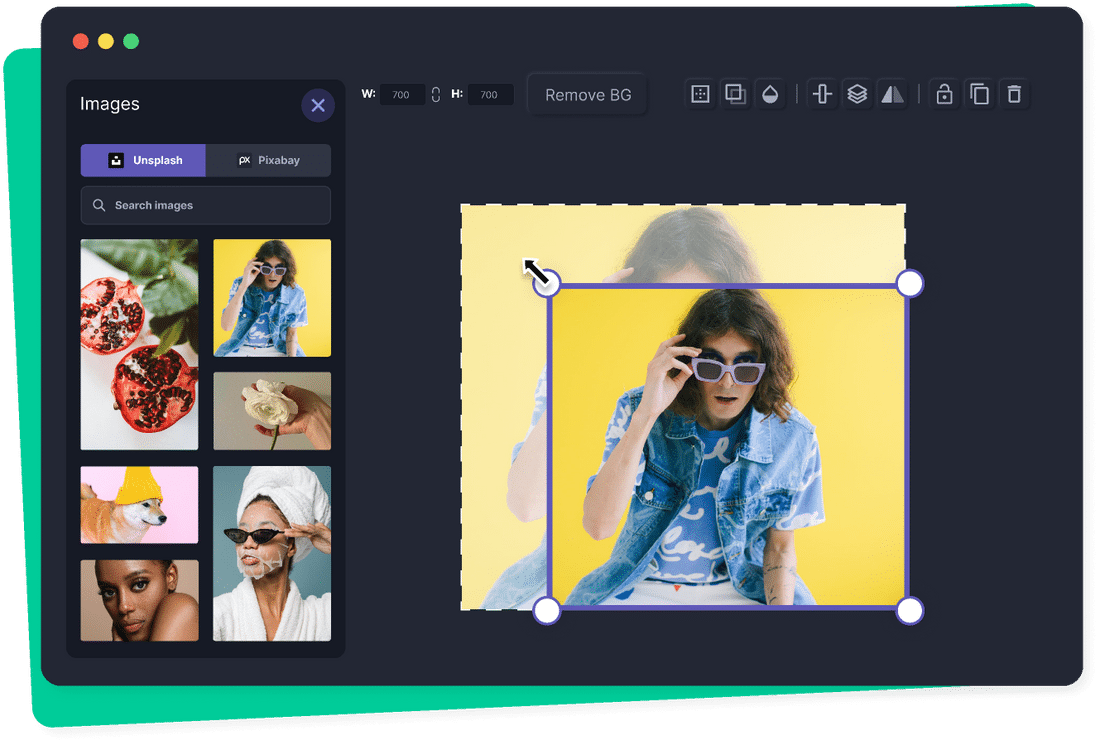Switch to the Unsplash tab
Screen dimensions: 1100x745
click(143, 160)
